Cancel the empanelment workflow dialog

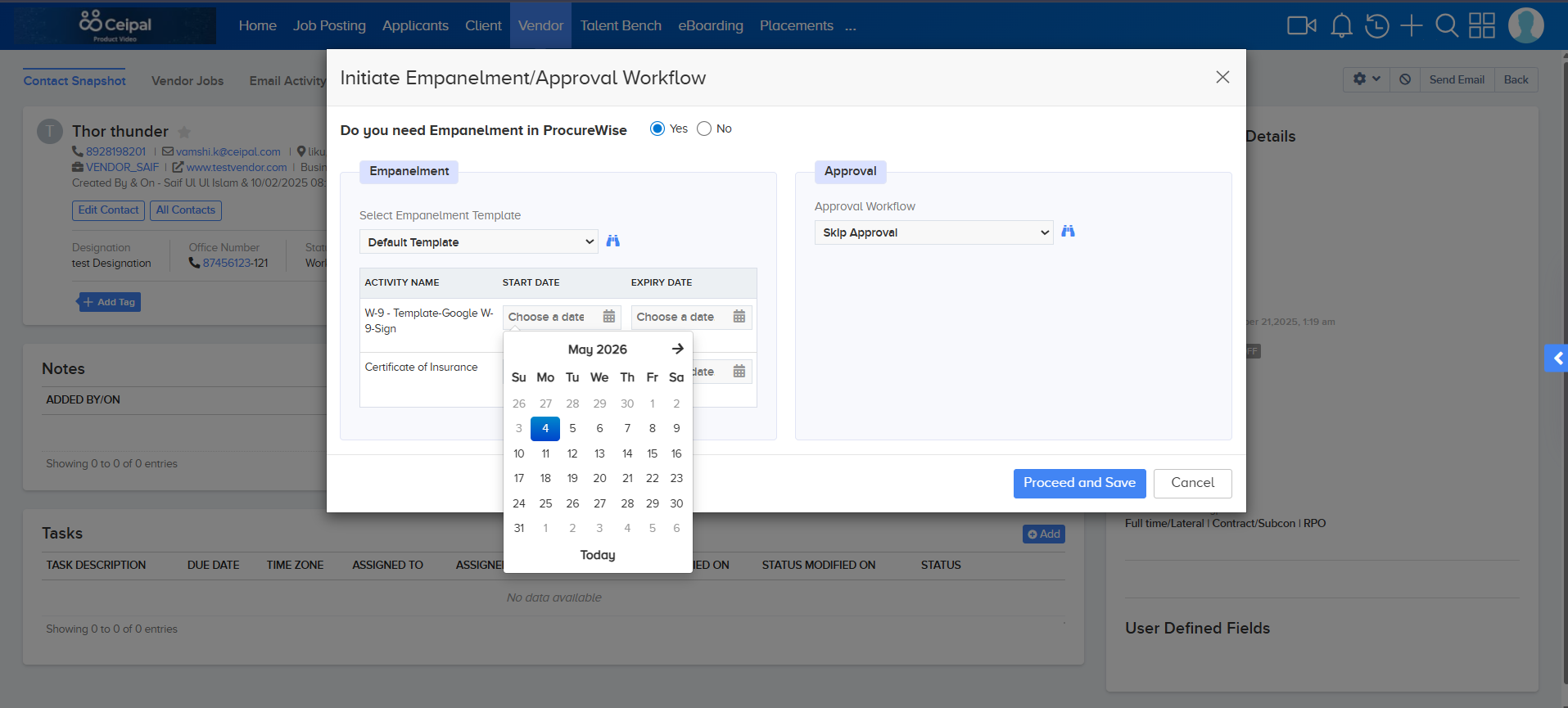pyautogui.click(x=1192, y=483)
